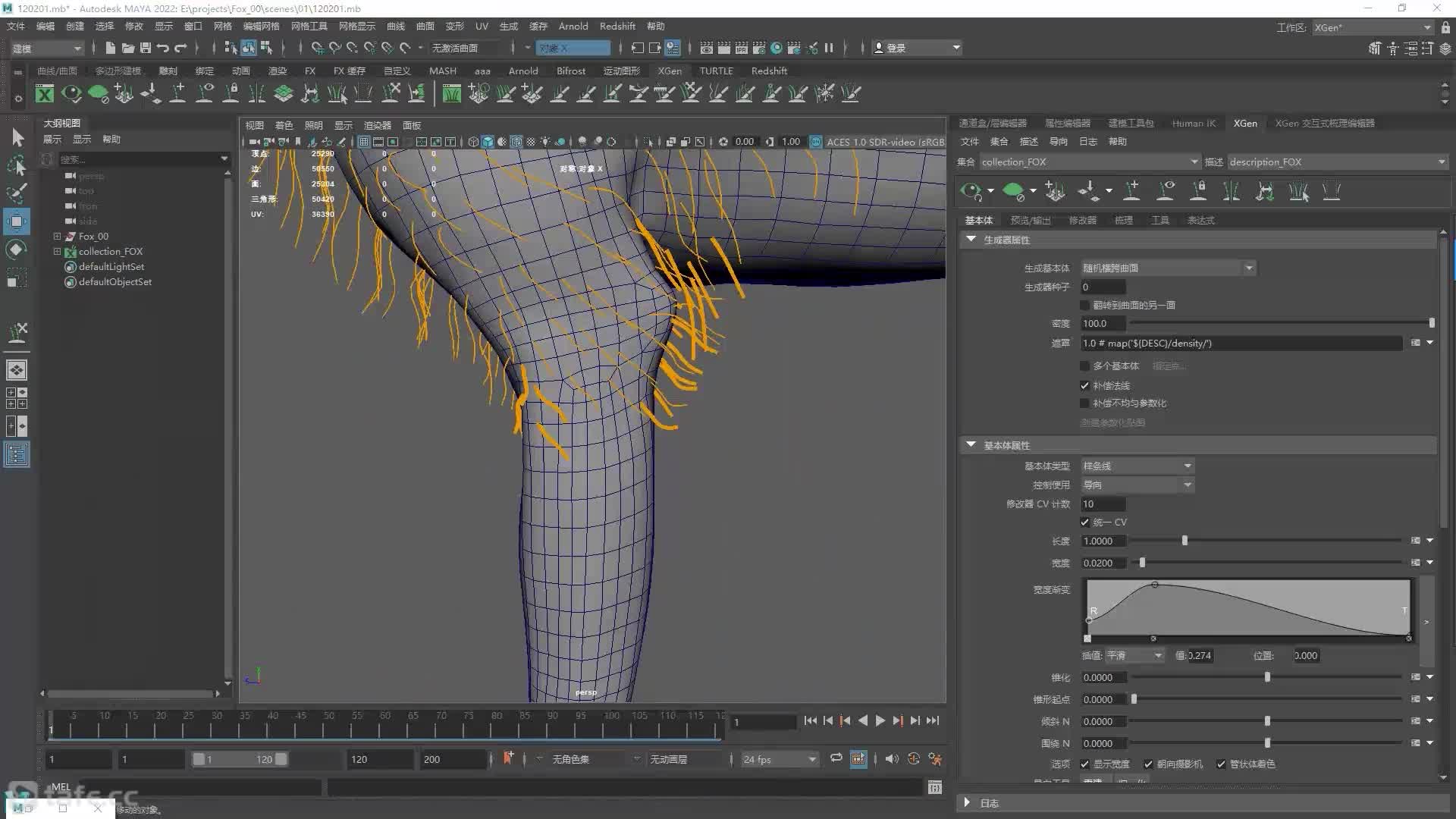
Task: Toggle the 管状体着色 option checkbox
Action: point(1221,764)
